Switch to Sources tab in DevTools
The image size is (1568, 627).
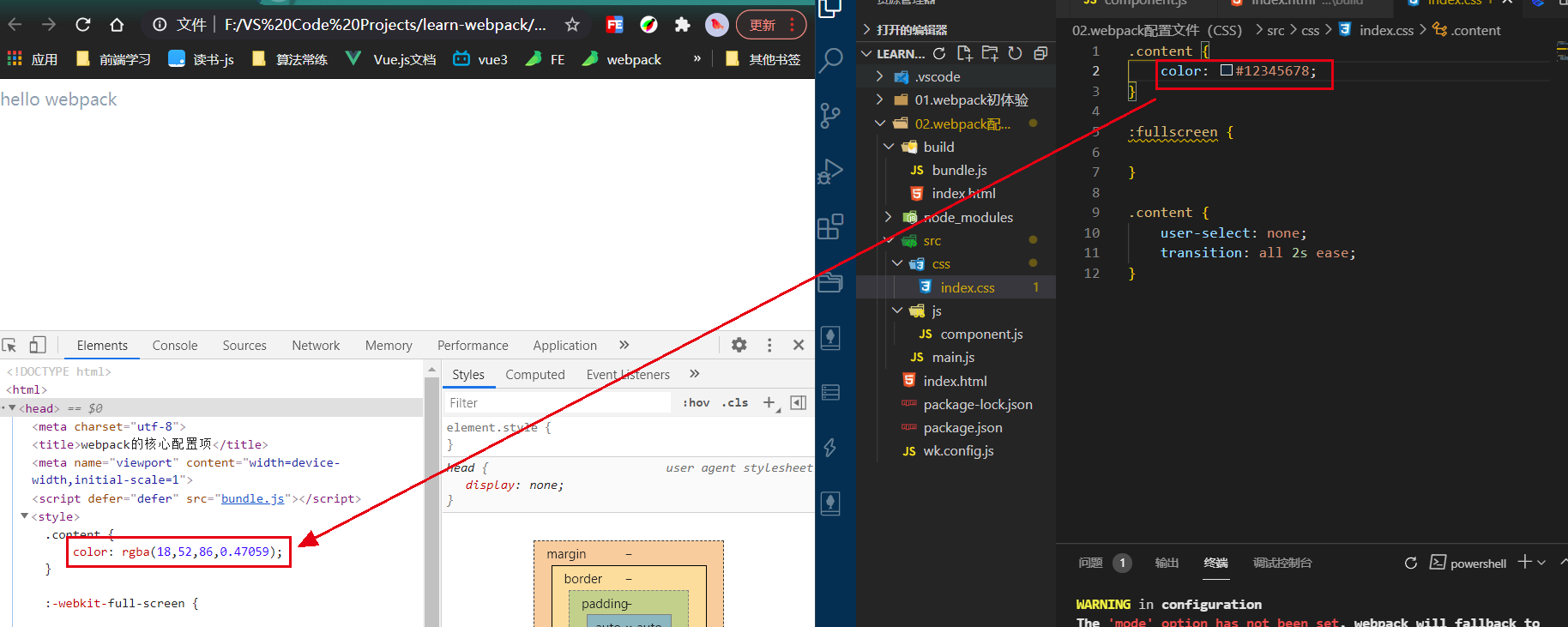coord(244,346)
